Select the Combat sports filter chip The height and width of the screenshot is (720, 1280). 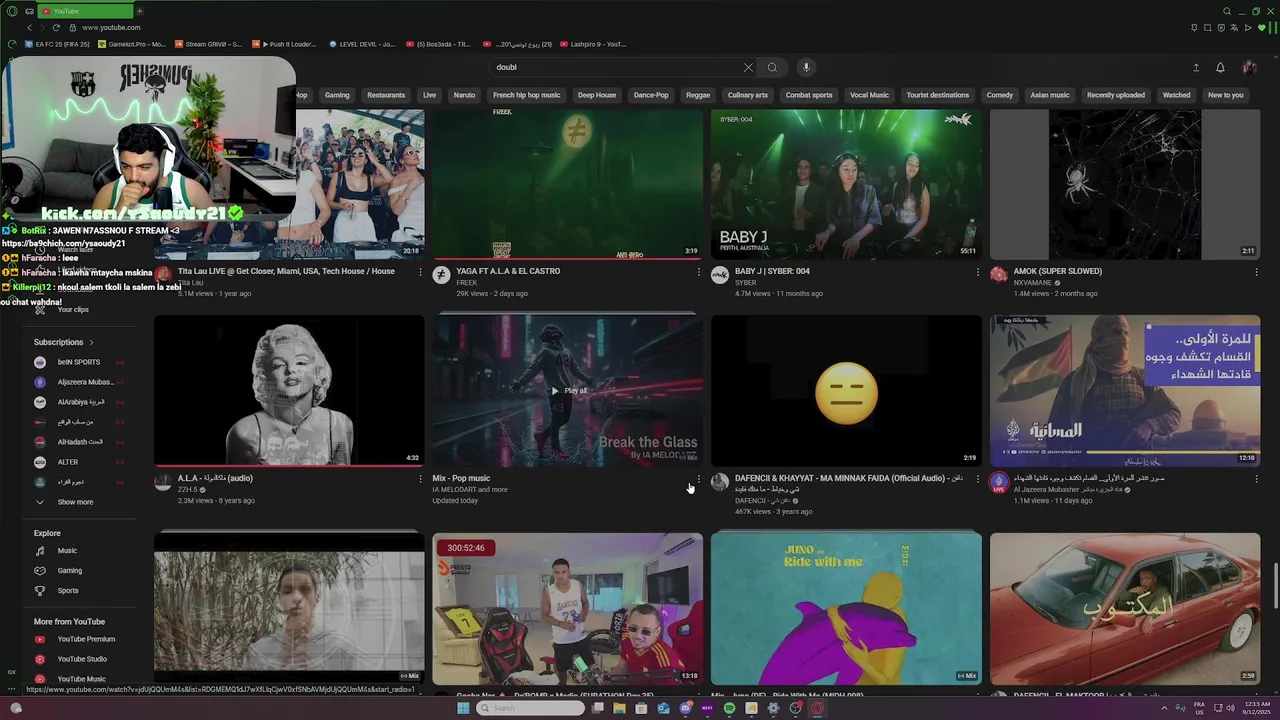click(x=809, y=95)
